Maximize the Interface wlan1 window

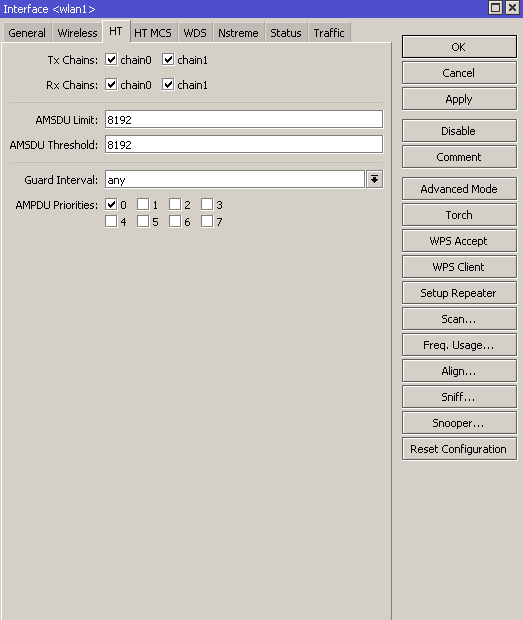coord(495,8)
